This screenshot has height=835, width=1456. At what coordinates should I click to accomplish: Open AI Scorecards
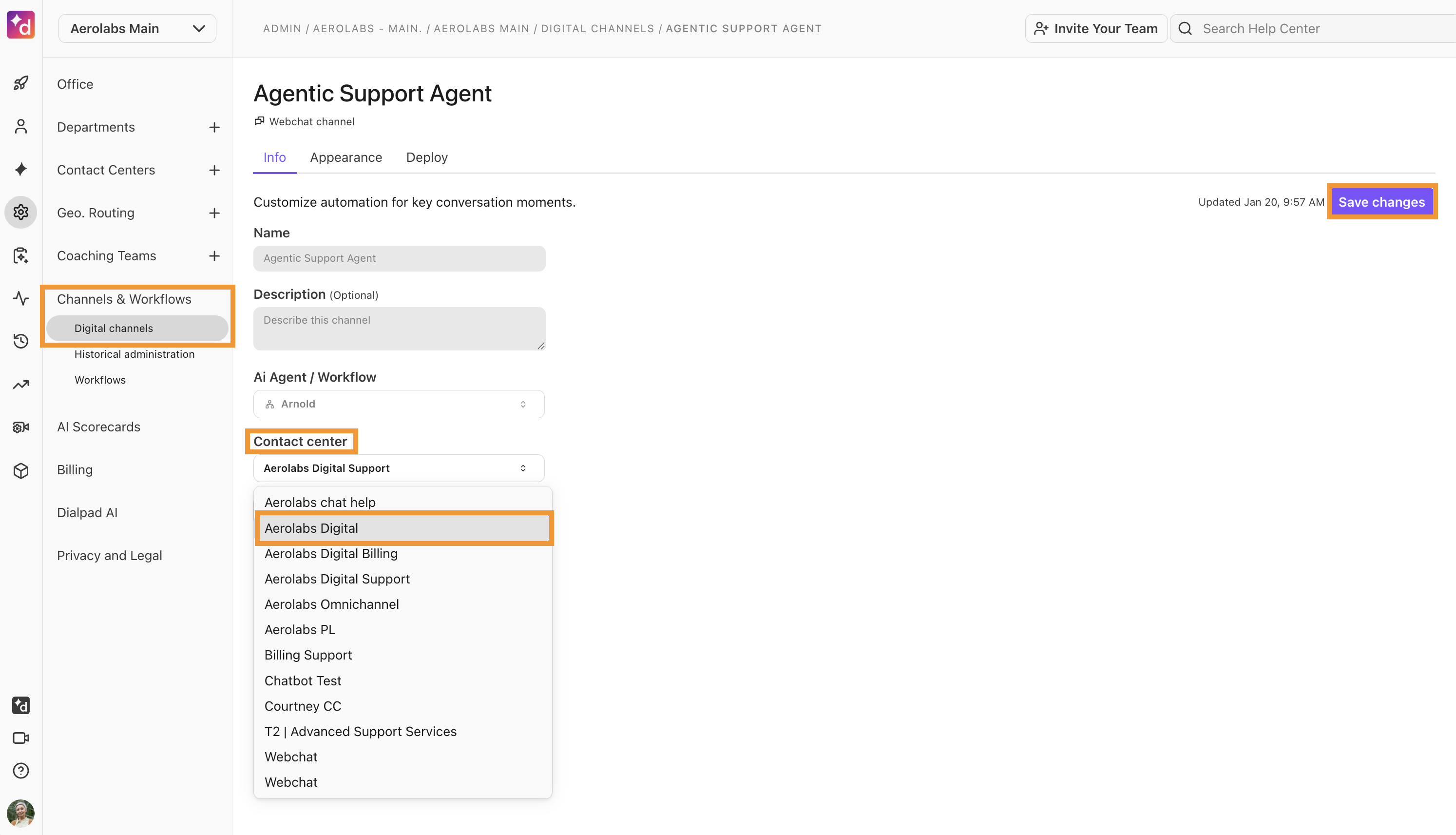98,427
